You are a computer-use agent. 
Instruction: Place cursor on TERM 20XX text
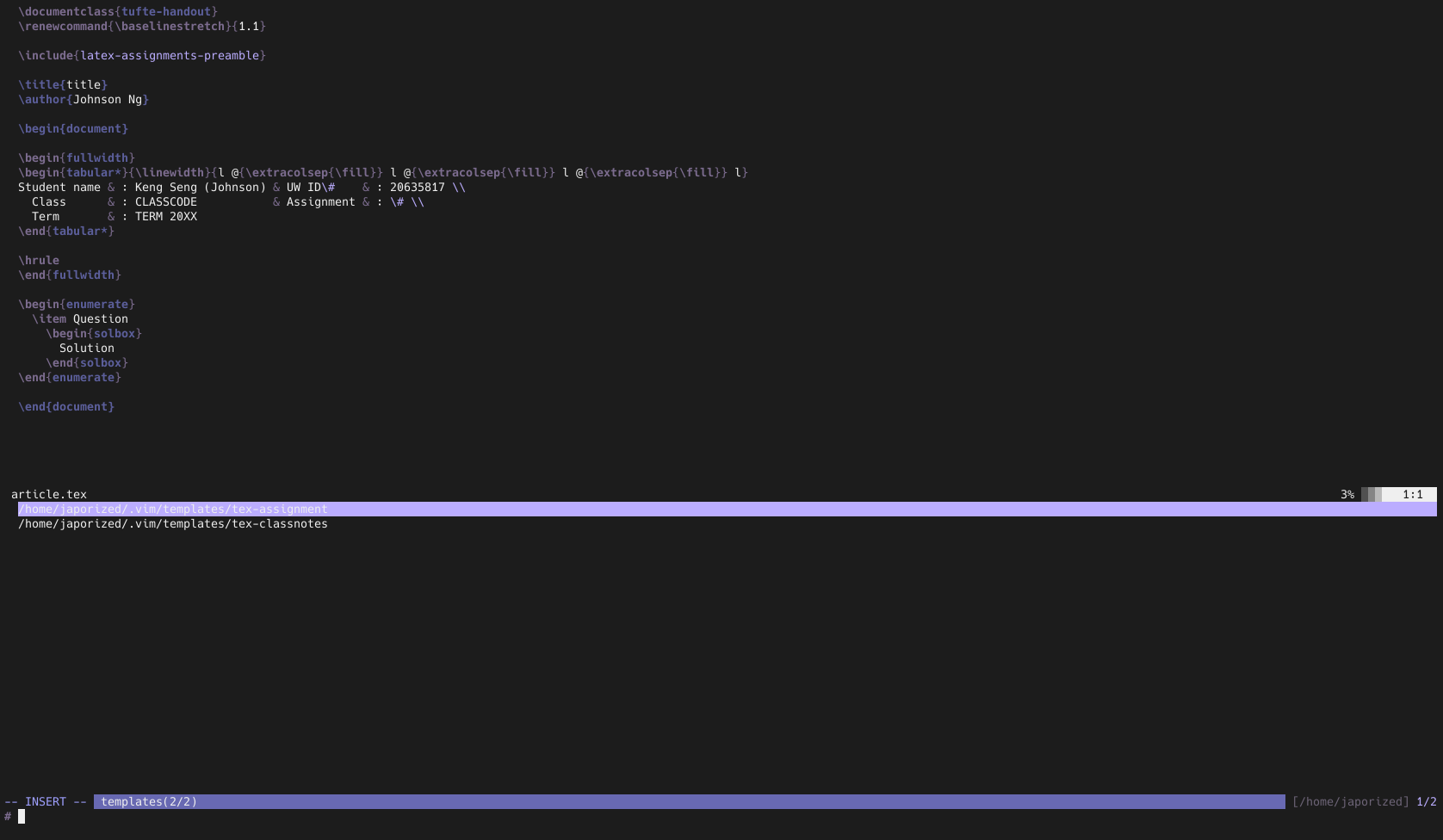166,217
